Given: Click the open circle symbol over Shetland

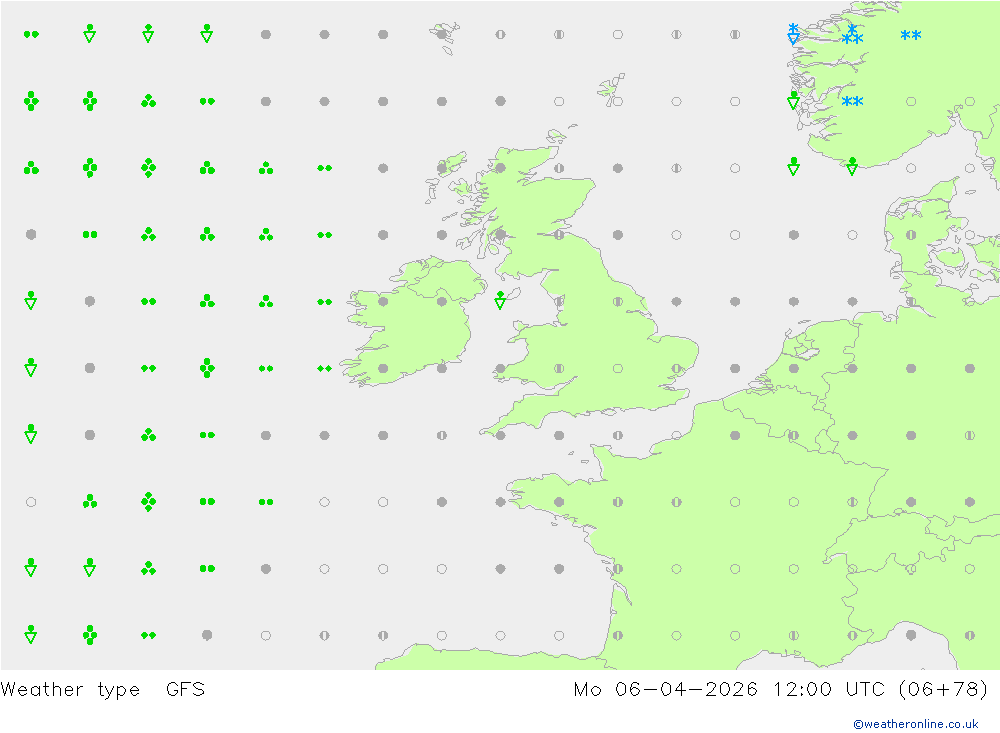Looking at the screenshot, I should [x=617, y=101].
